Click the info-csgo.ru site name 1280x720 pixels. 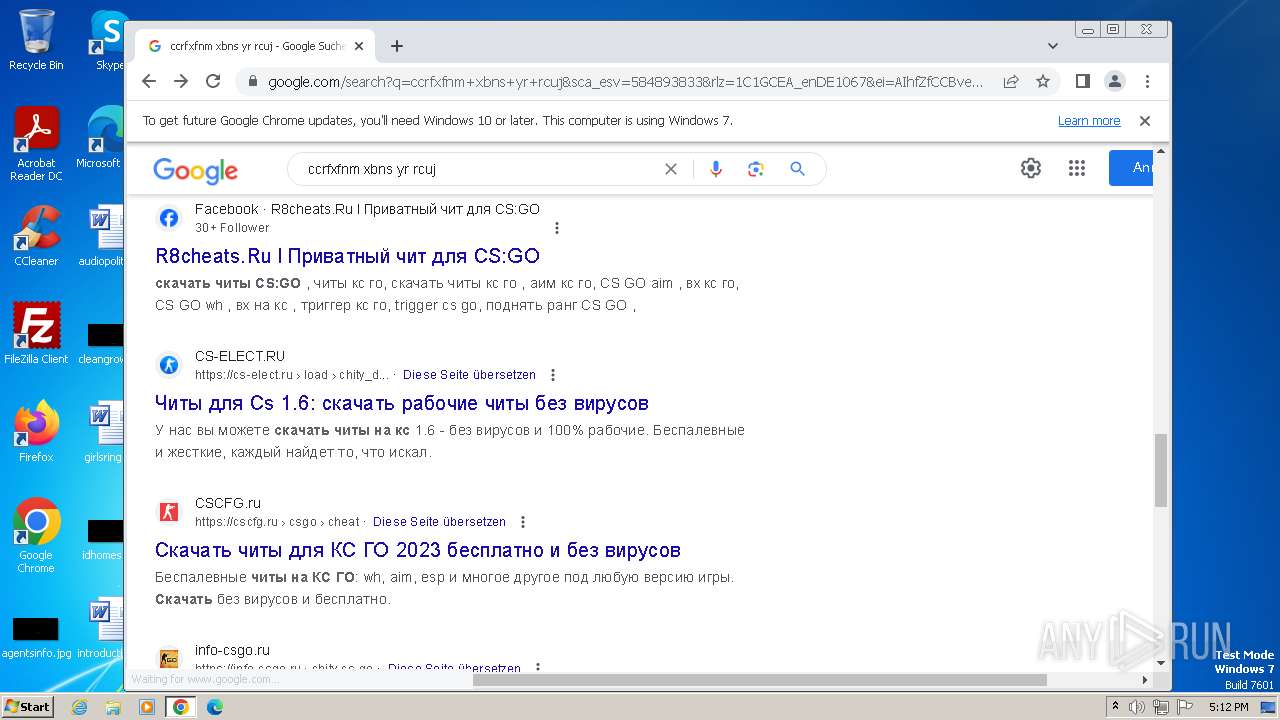[232, 650]
